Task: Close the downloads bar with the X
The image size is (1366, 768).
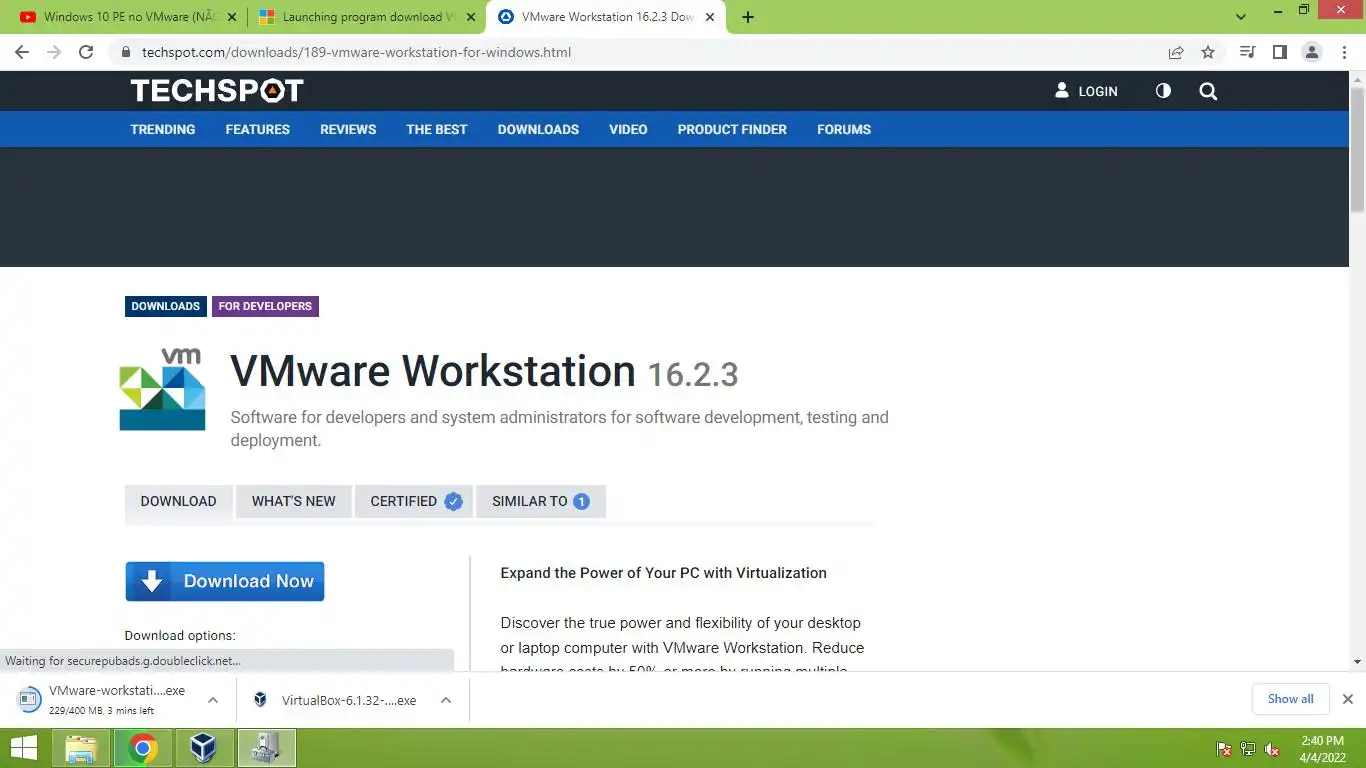Action: [1348, 699]
